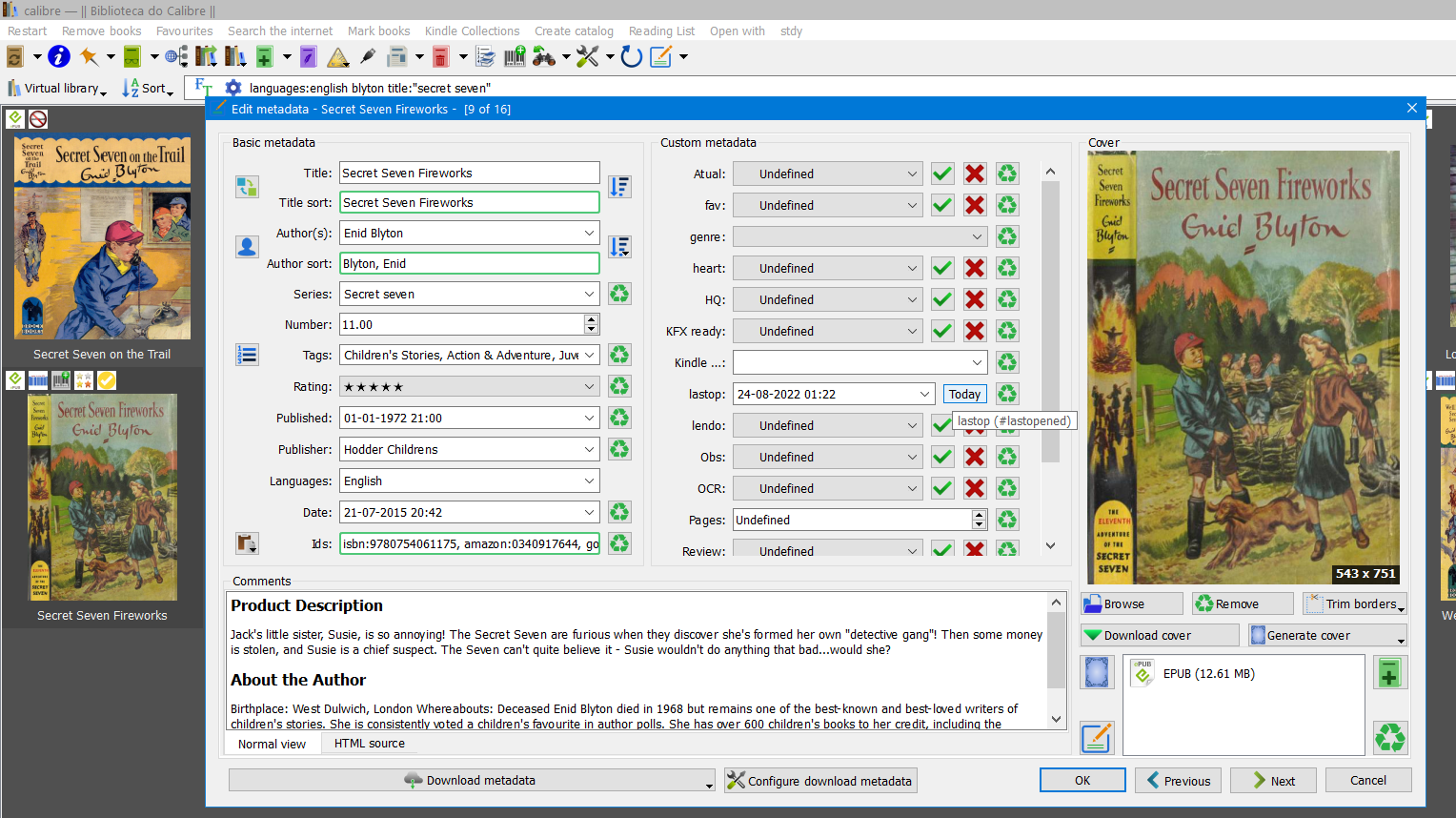Click the Next button
The image size is (1456, 818).
[1273, 780]
